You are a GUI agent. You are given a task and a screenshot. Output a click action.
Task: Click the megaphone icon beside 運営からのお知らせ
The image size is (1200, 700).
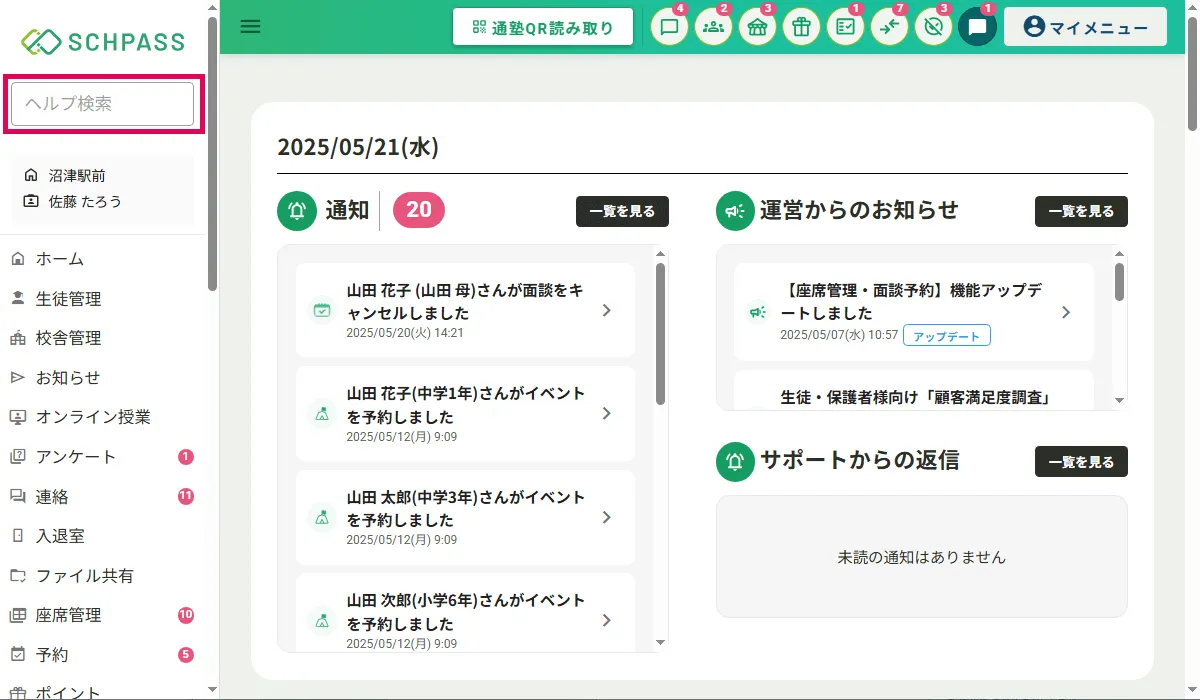tap(736, 211)
